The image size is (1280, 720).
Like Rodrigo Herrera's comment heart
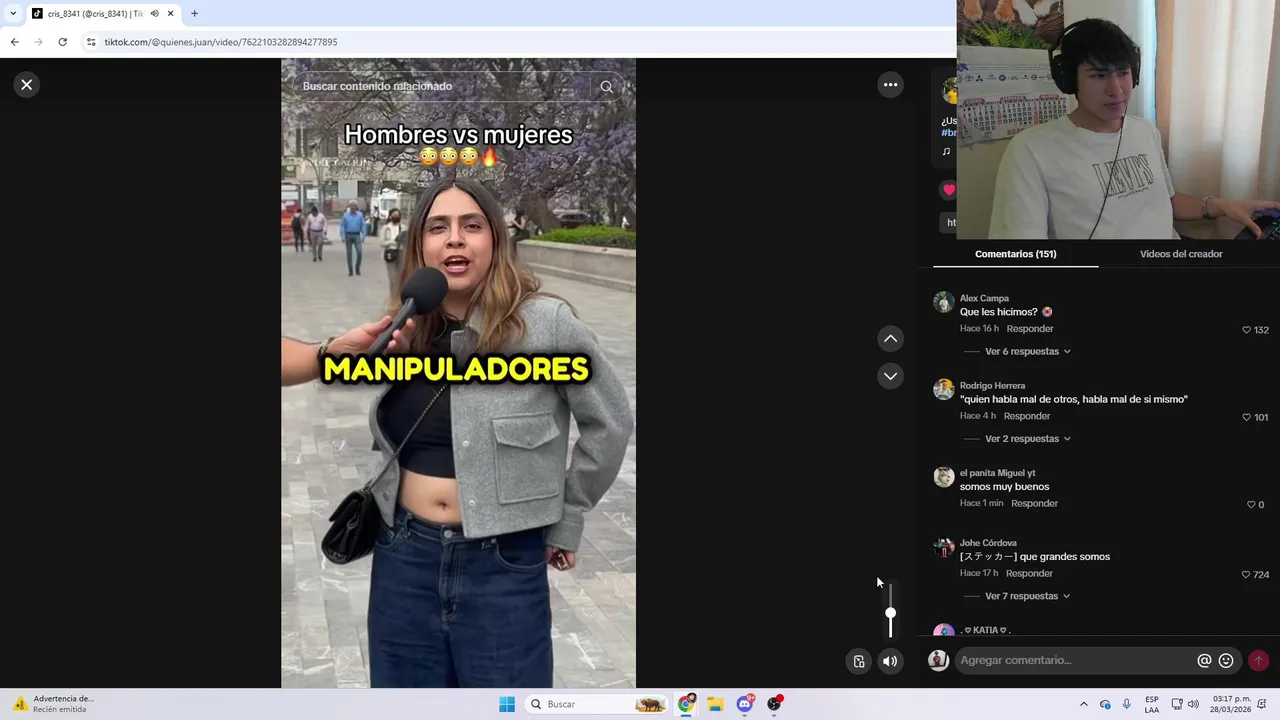pyautogui.click(x=1246, y=417)
